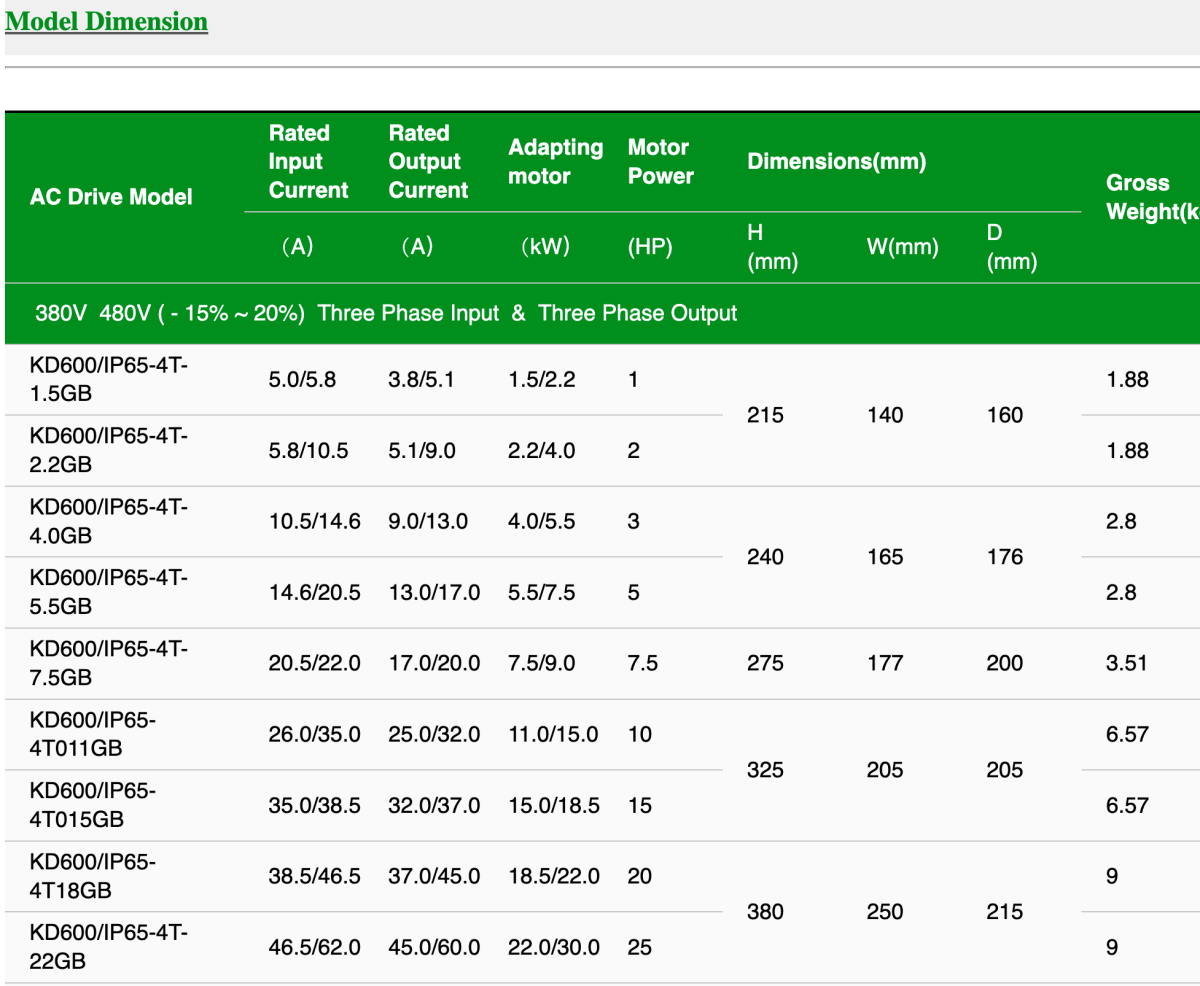1200x986 pixels.
Task: Click input current value "20.5/22.0"
Action: [315, 663]
